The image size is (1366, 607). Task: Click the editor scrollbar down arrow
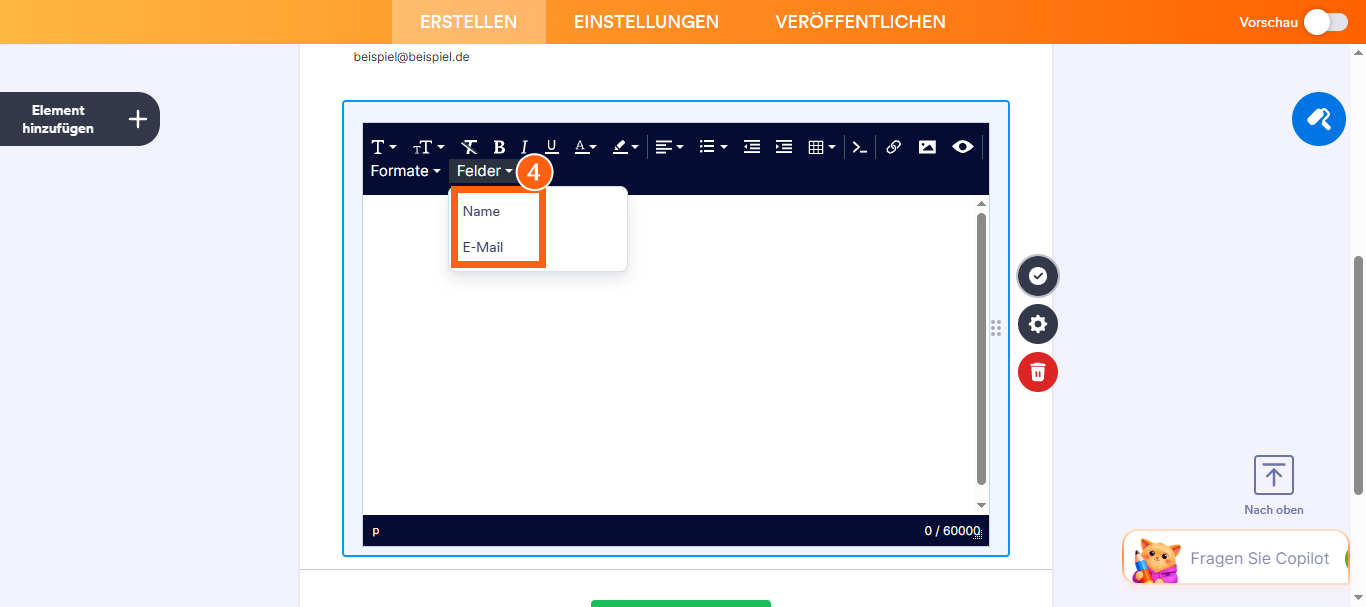point(982,506)
